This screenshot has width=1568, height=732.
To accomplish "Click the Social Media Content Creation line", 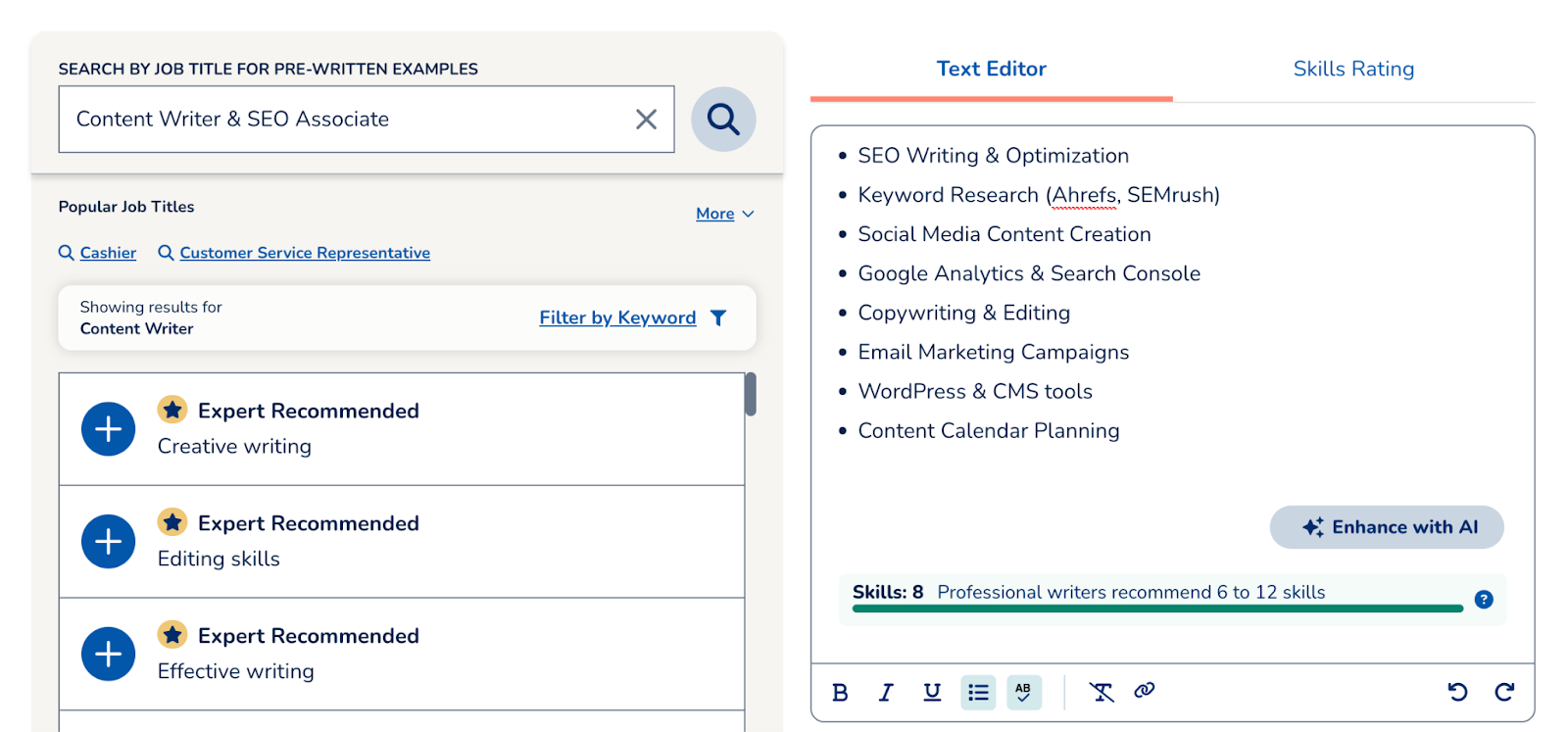I will 1004,234.
